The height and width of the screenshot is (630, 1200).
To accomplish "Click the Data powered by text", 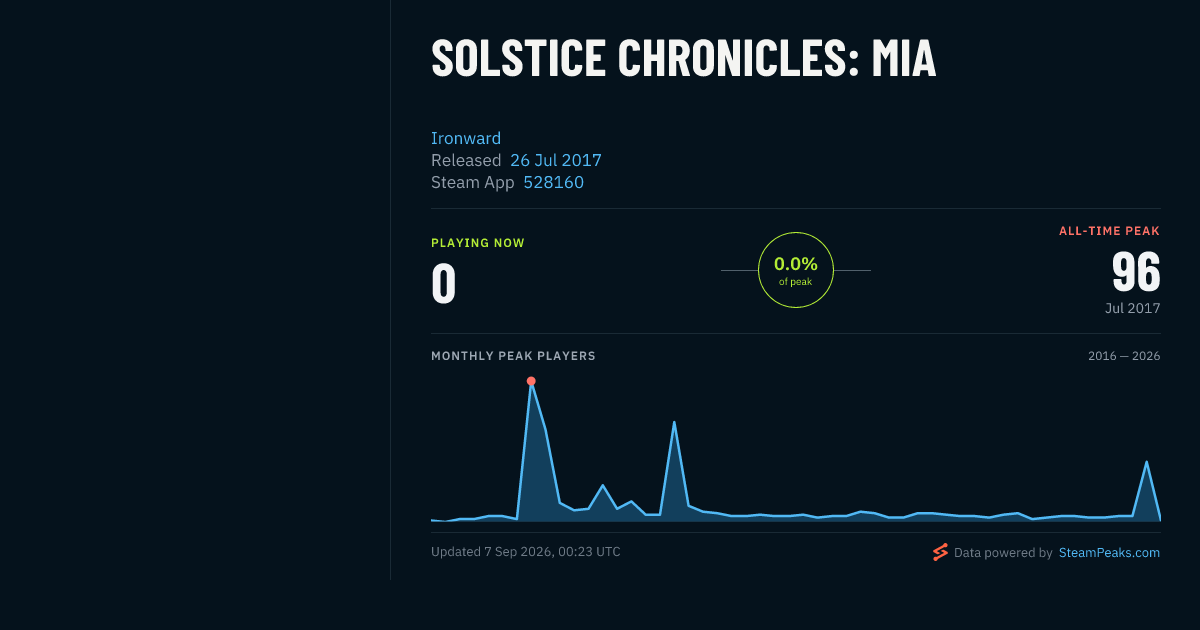I will click(1003, 552).
